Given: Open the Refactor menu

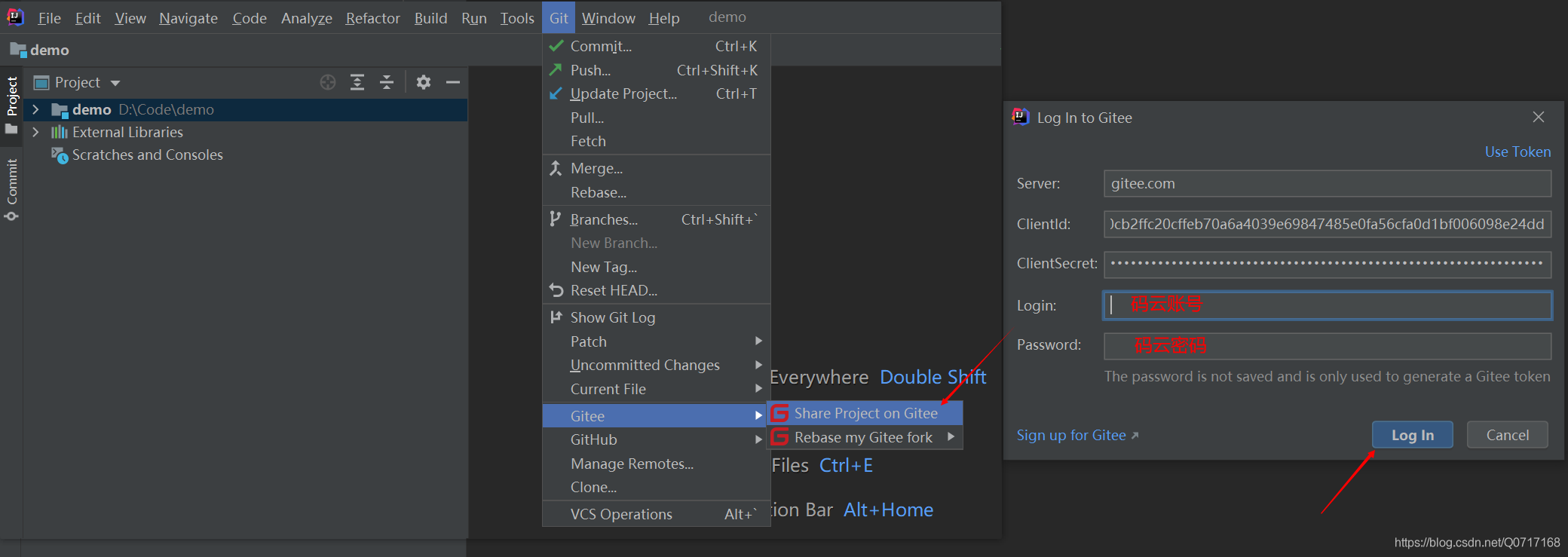Looking at the screenshot, I should [x=372, y=18].
